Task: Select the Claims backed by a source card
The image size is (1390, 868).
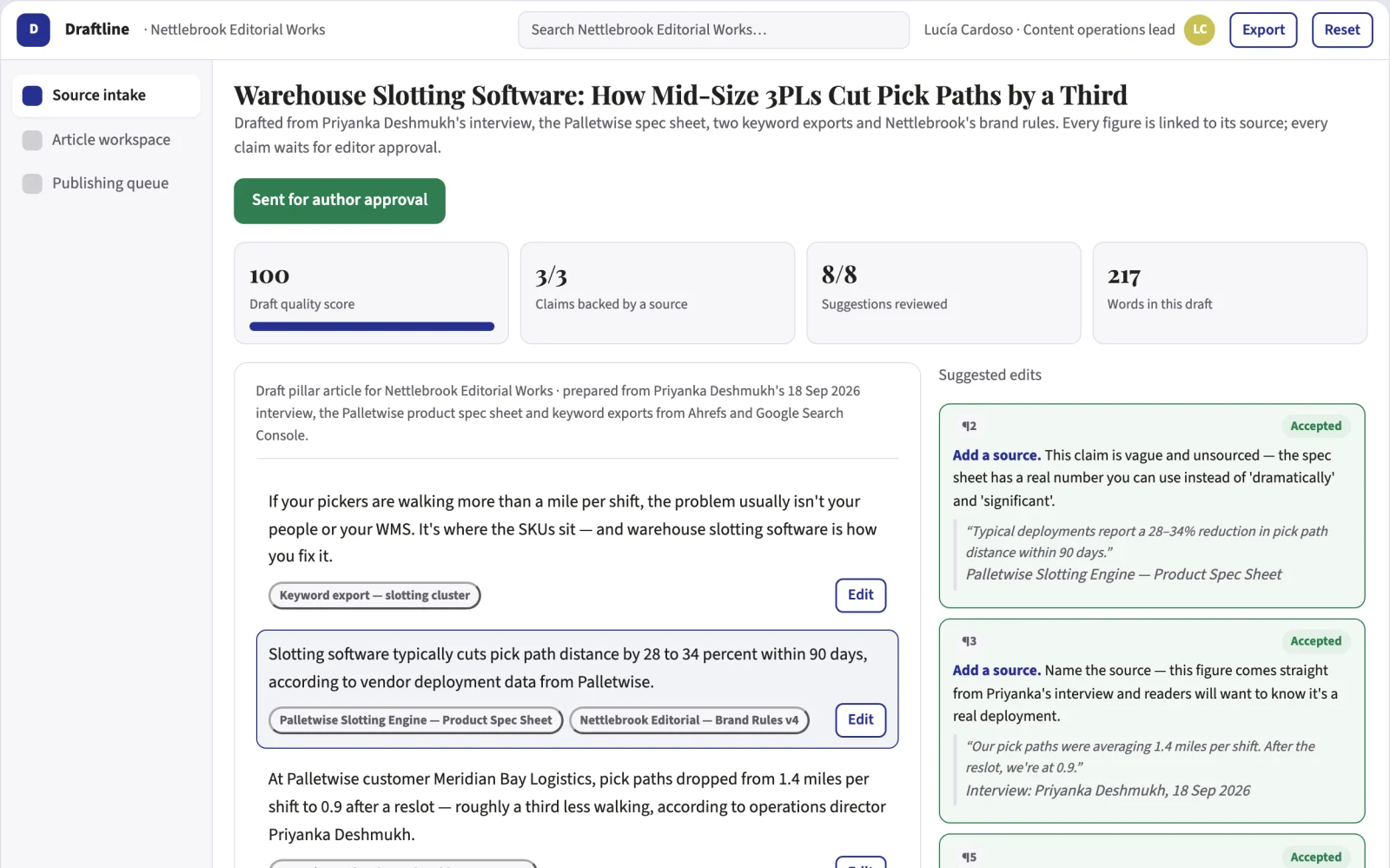Action: coord(658,293)
